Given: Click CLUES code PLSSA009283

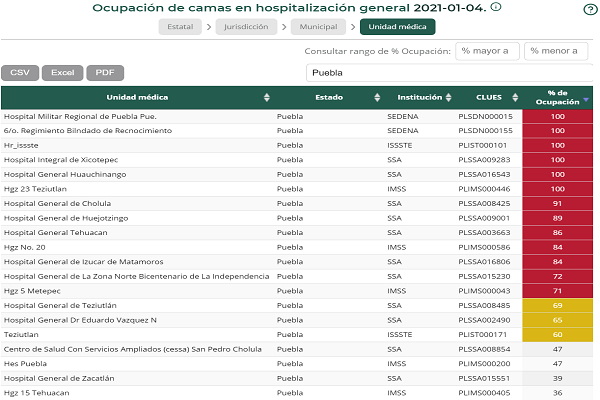Looking at the screenshot, I should pos(484,160).
